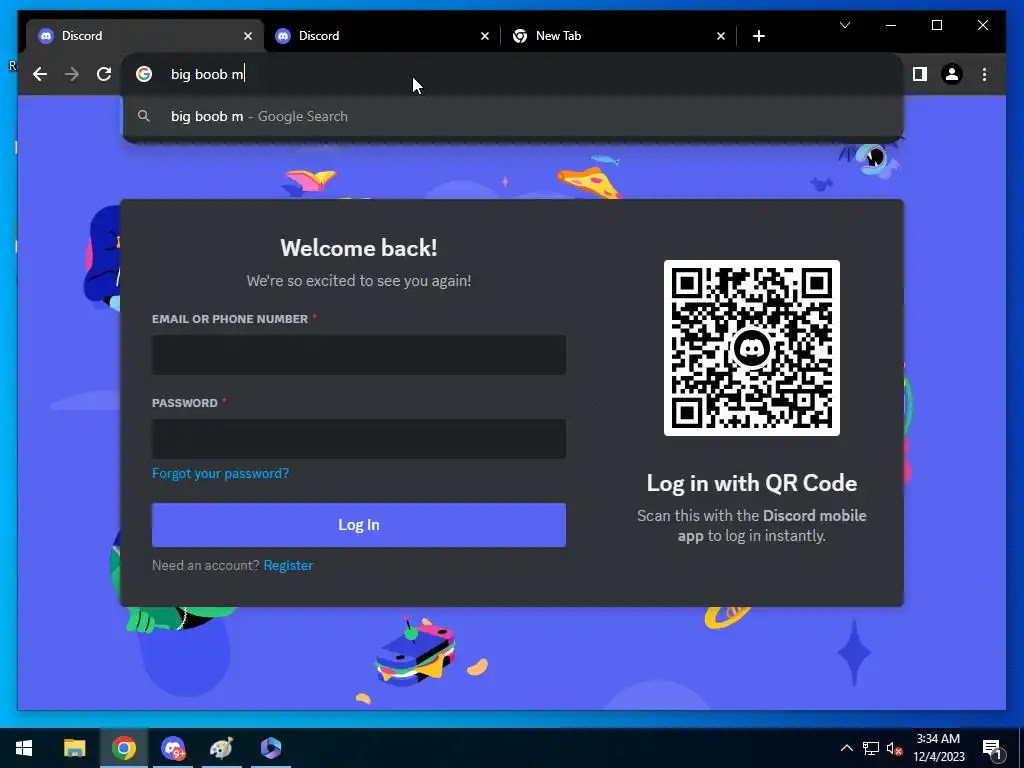
Task: Select 'big boob m - Google Search' suggestion
Action: [x=513, y=116]
